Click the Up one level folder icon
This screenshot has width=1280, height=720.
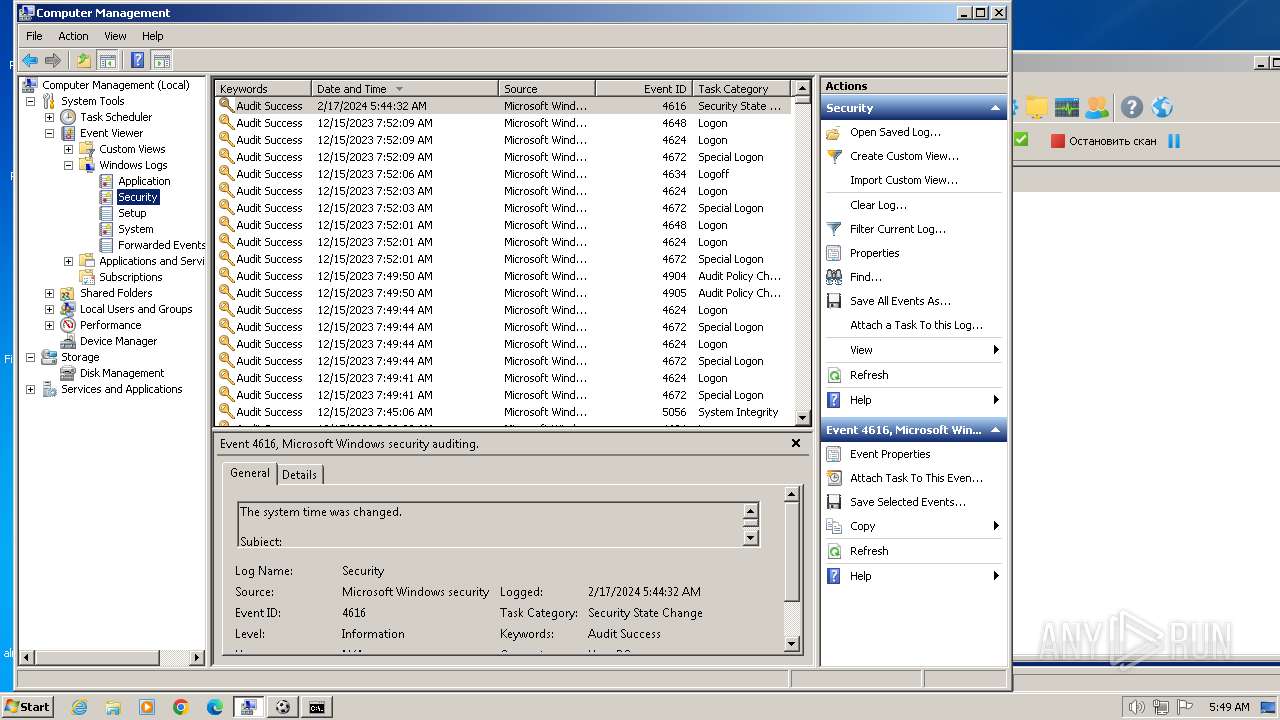coord(84,61)
